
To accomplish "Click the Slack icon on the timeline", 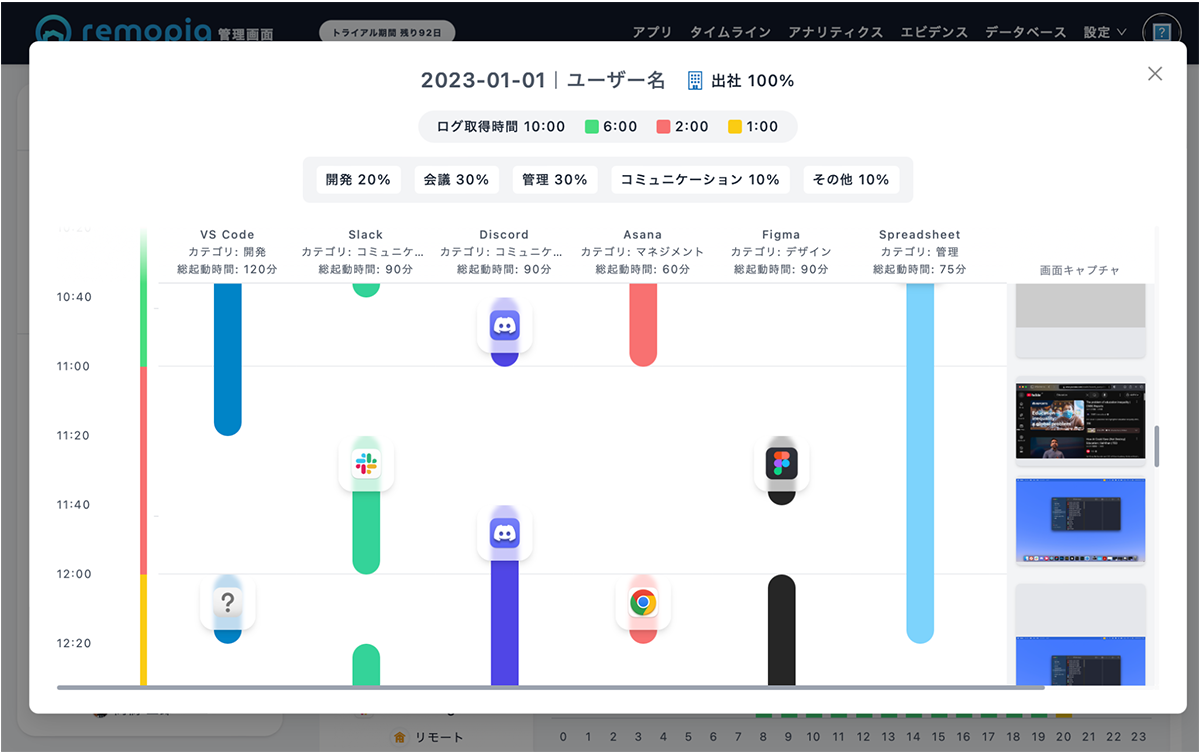I will [x=366, y=463].
